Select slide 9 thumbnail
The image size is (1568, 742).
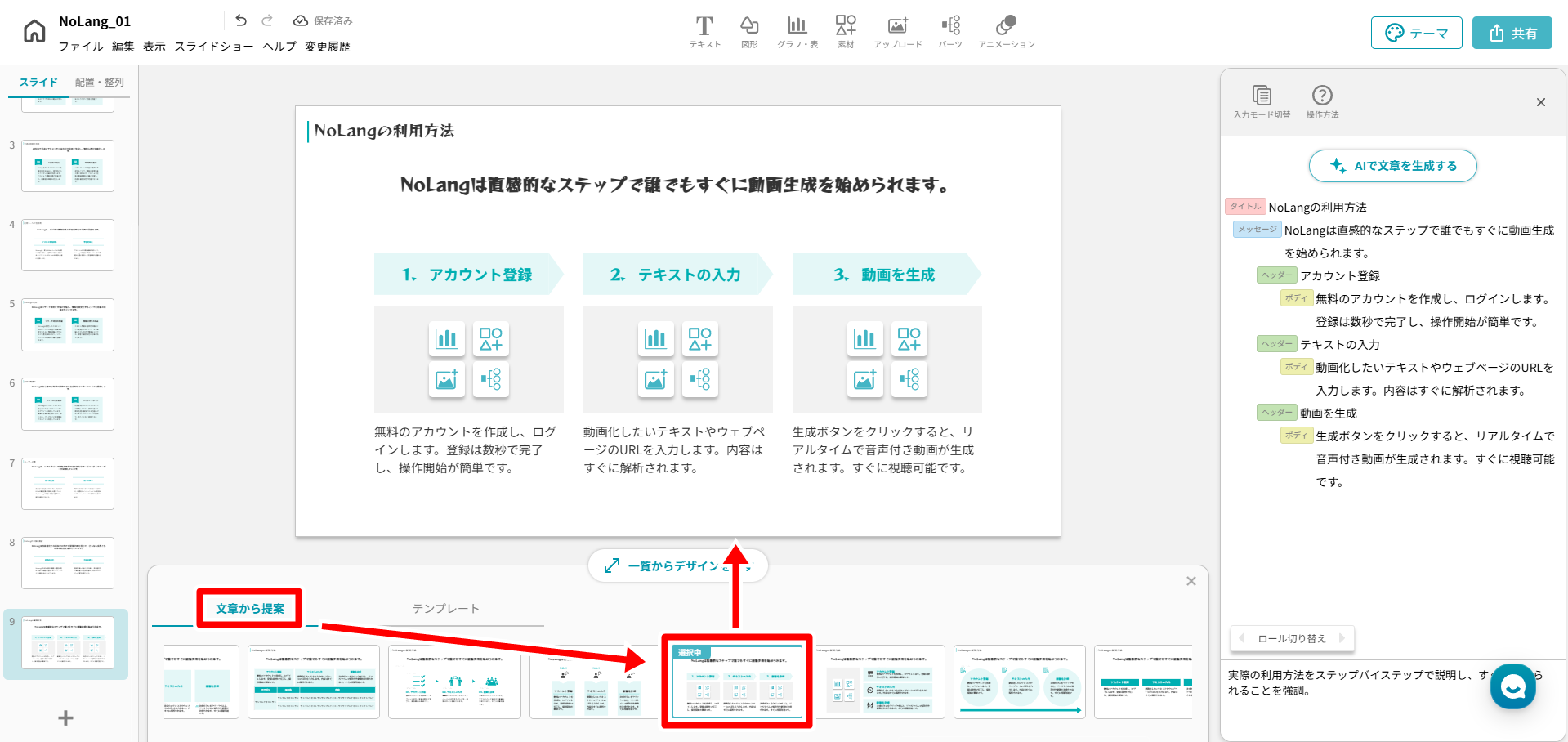pyautogui.click(x=68, y=642)
